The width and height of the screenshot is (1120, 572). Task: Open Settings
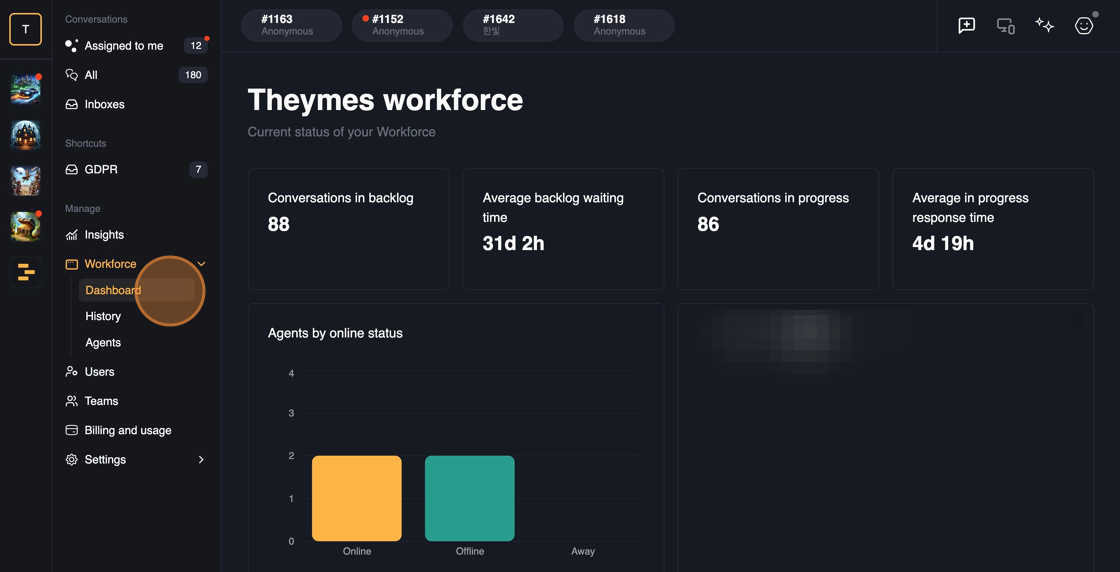[x=136, y=460]
